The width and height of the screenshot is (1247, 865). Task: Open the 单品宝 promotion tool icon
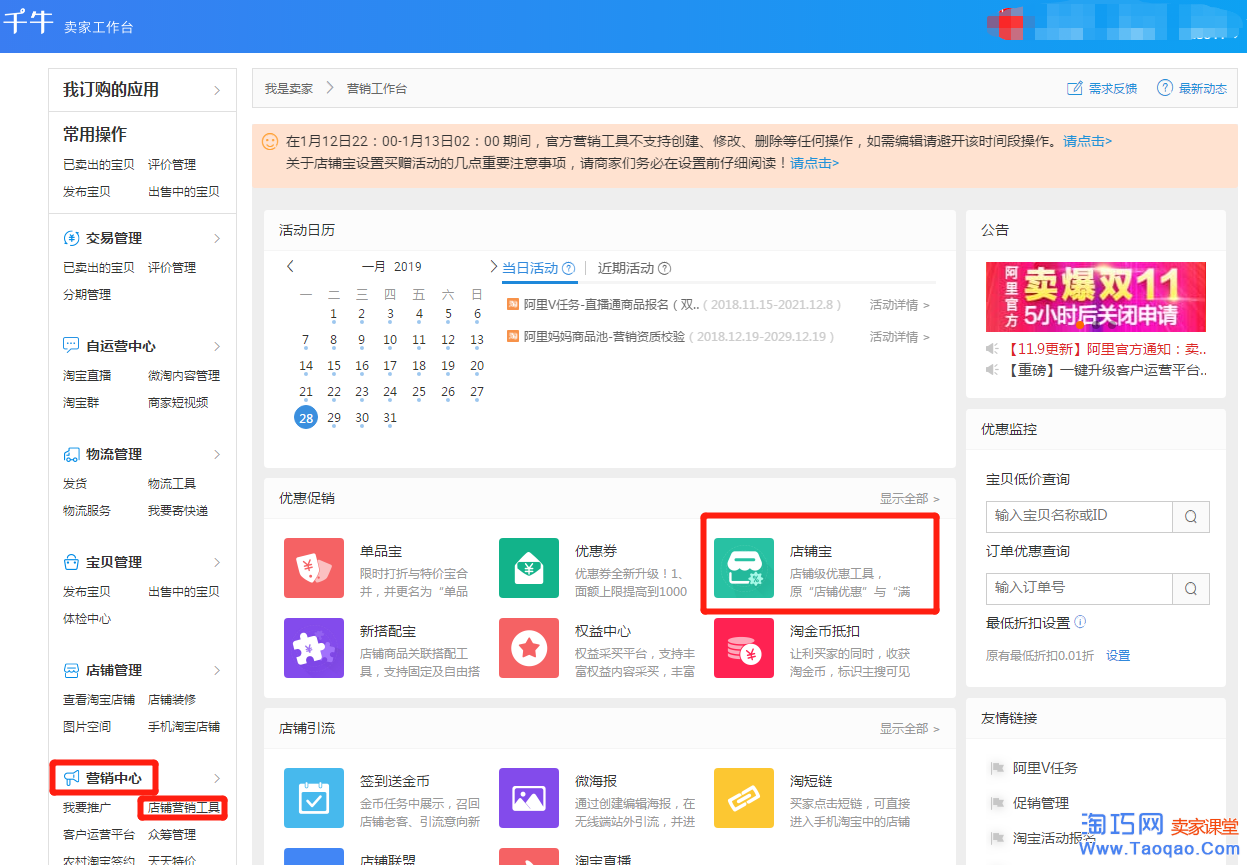314,568
